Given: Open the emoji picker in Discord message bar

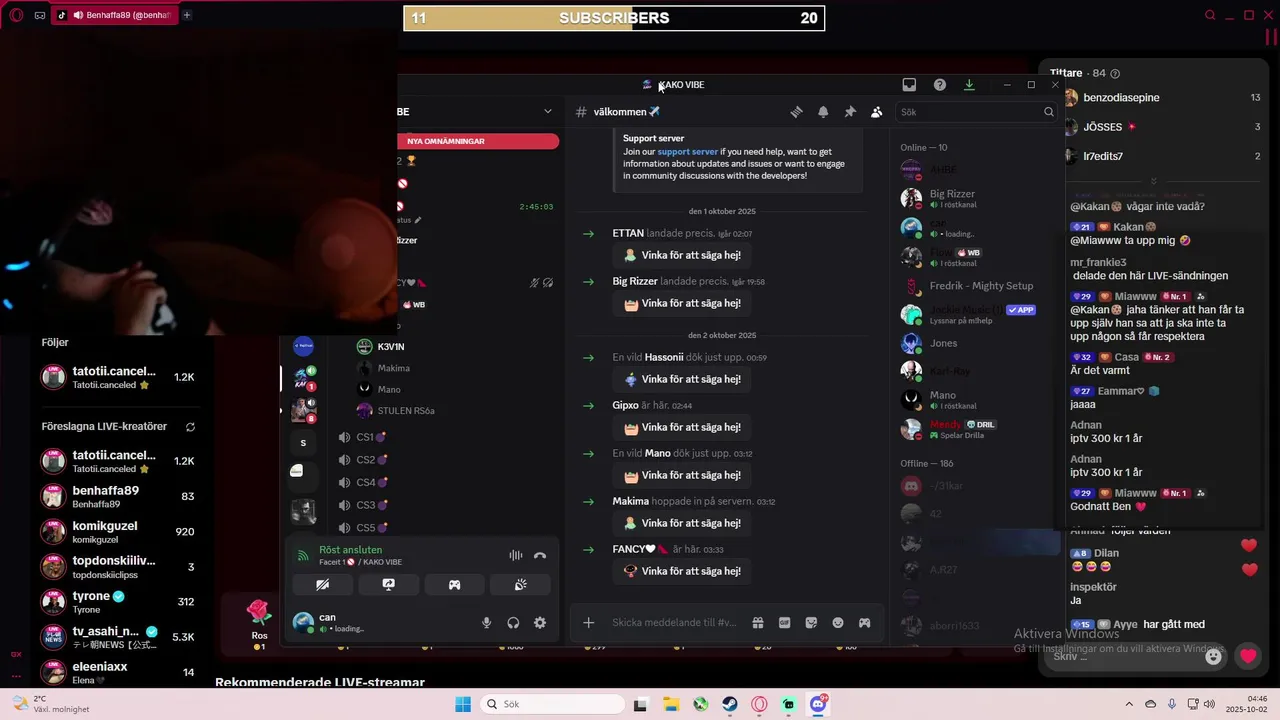Looking at the screenshot, I should tap(838, 623).
